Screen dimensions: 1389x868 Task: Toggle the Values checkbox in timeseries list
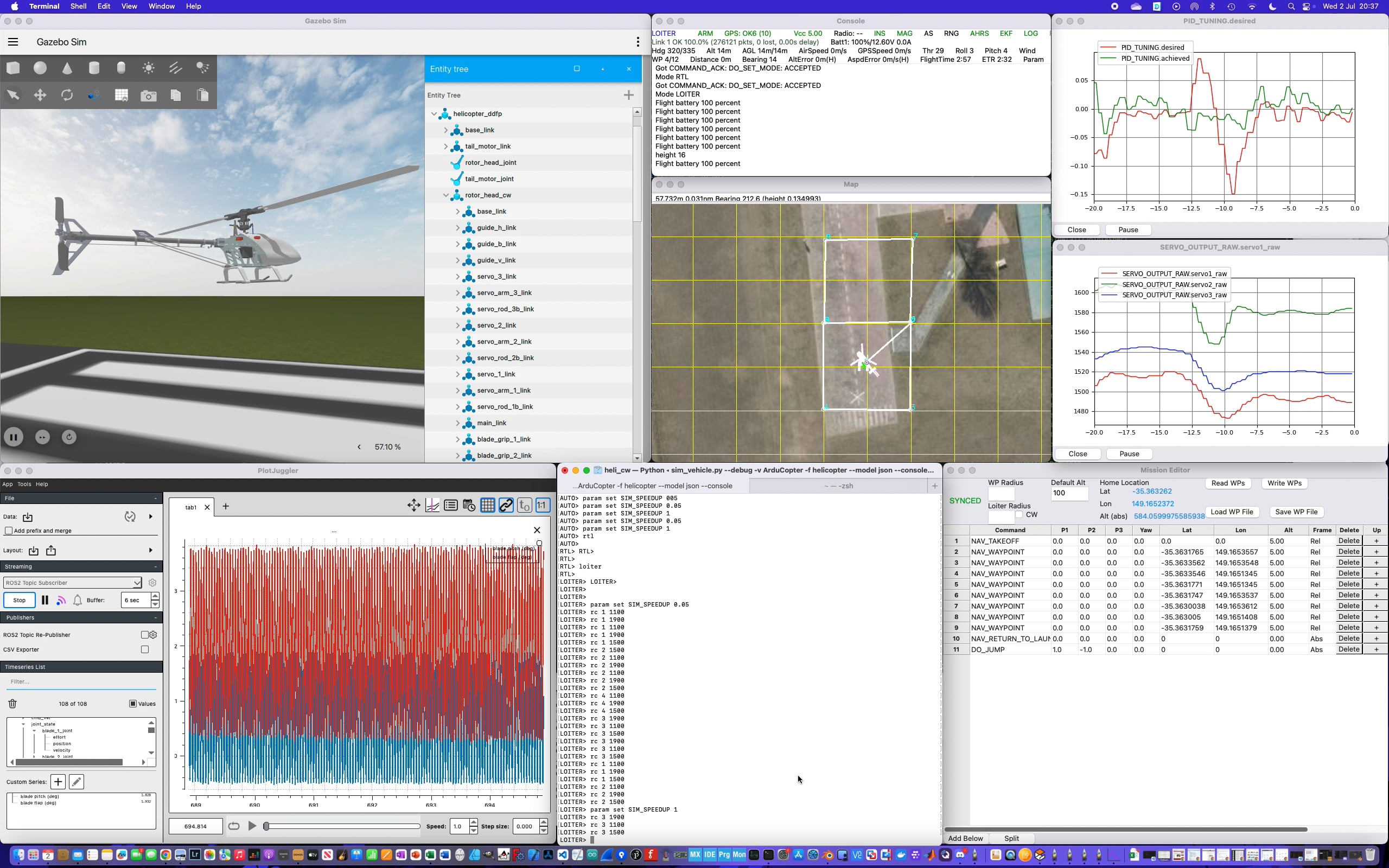click(132, 704)
